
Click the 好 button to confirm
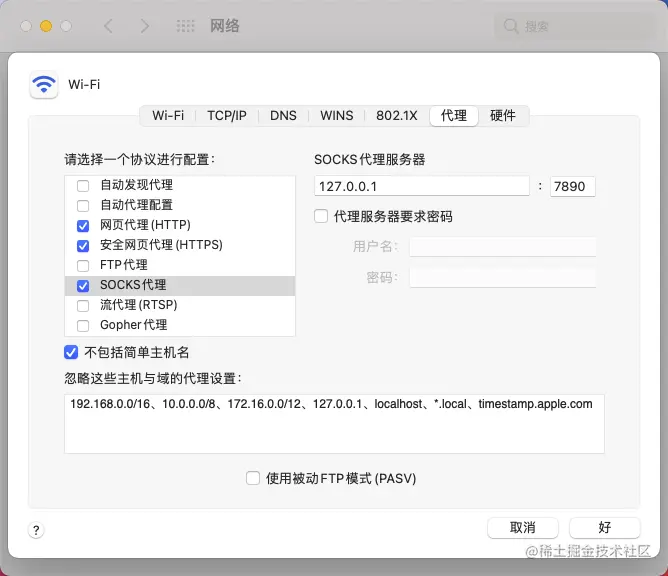(605, 527)
